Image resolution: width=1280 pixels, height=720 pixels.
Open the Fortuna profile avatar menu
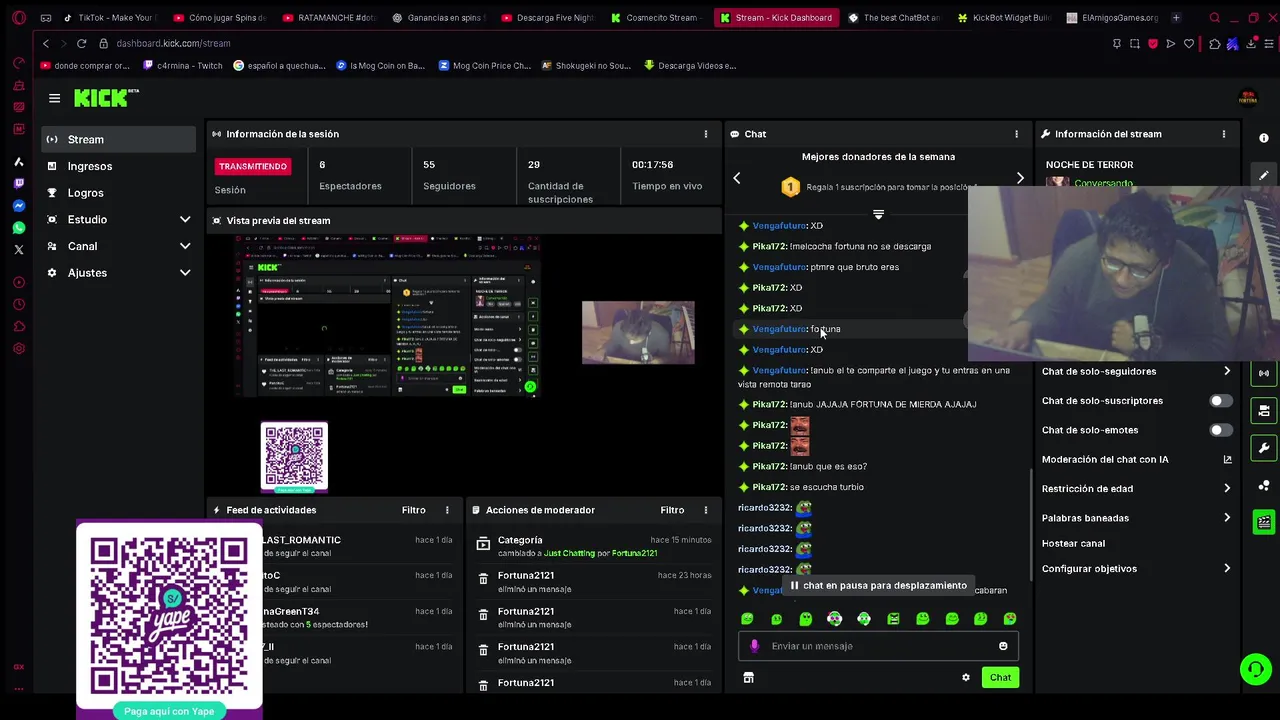coord(1247,97)
